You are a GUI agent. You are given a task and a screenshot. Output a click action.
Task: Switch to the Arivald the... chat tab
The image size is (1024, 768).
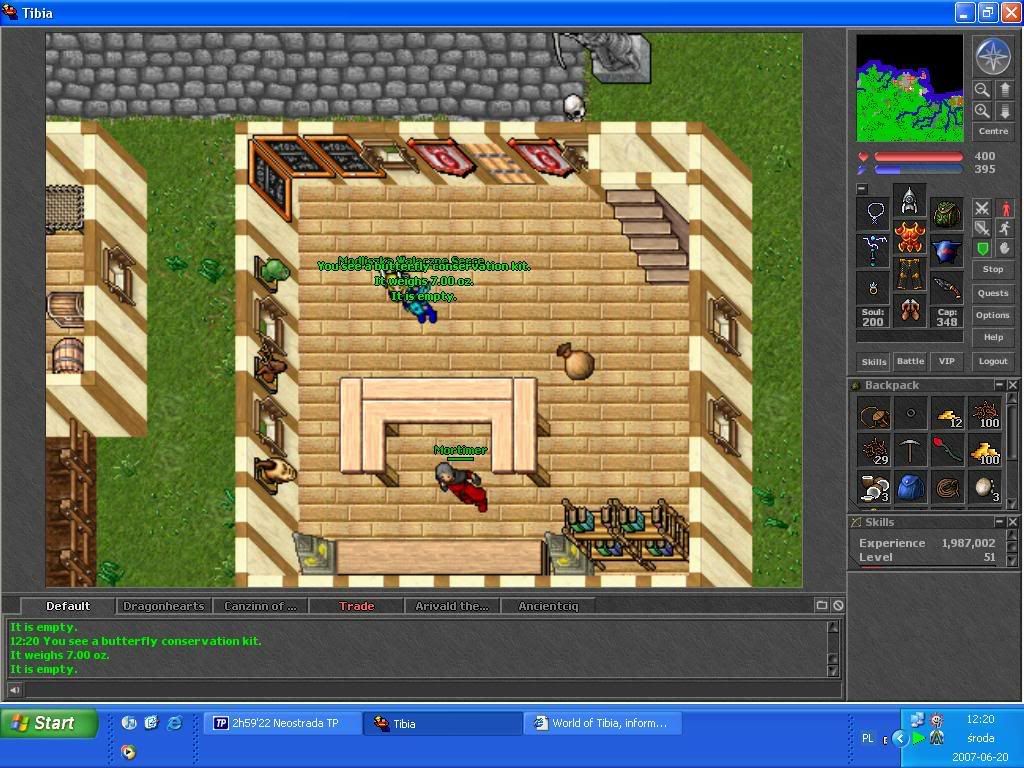(452, 606)
